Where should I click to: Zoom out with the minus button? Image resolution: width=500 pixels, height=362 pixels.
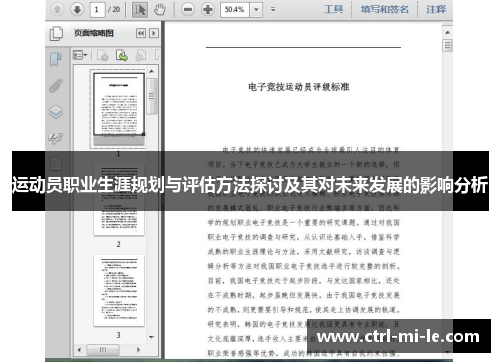188,9
